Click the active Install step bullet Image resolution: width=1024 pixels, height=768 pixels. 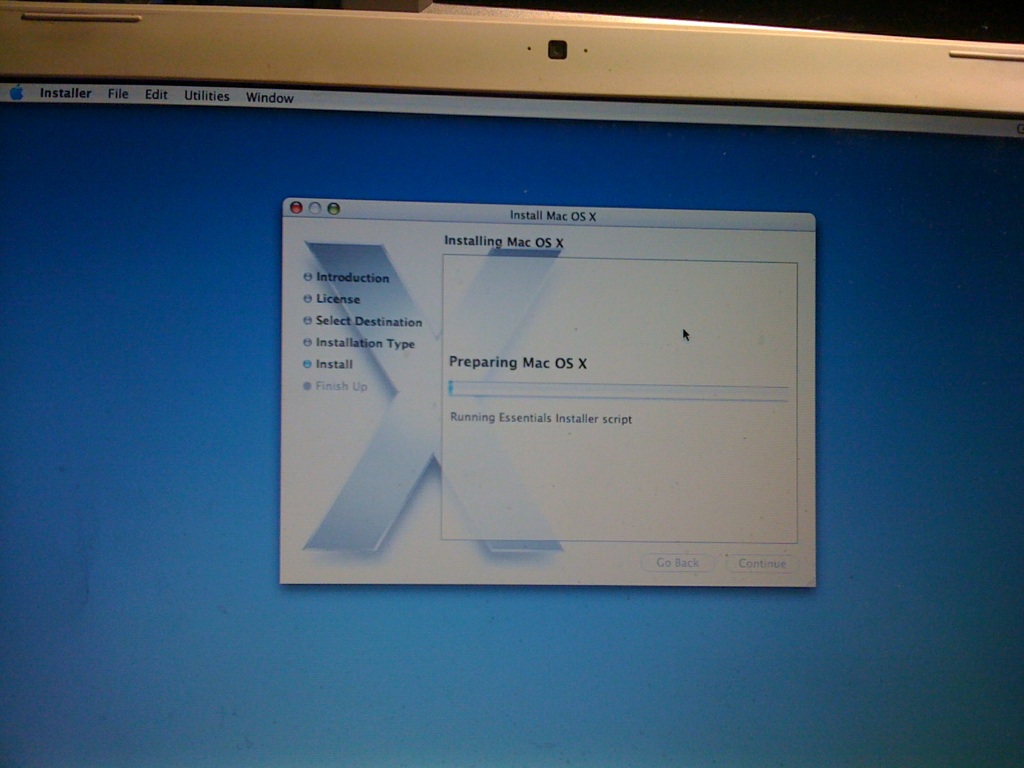(x=308, y=364)
